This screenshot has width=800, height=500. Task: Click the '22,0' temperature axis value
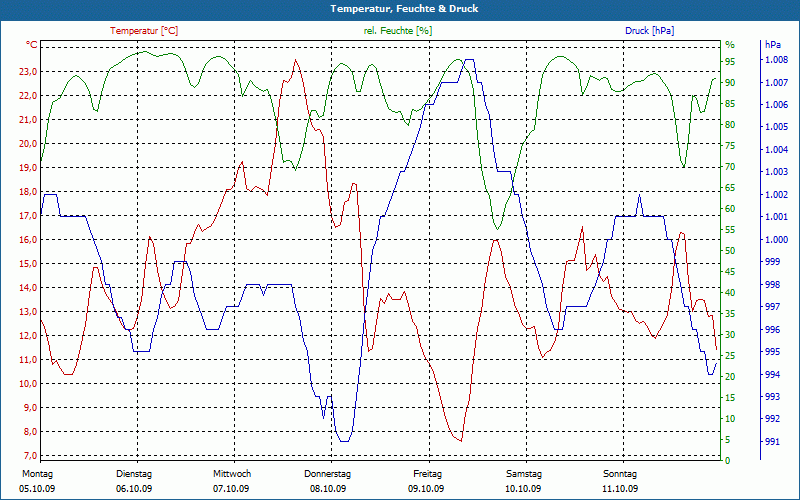pos(28,96)
